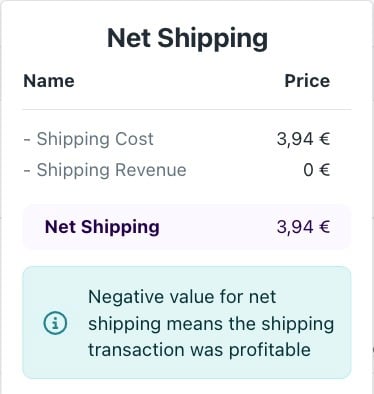Screen dimensions: 374x394
Task: Click the Shipping Cost value 3,94 €
Action: click(303, 139)
